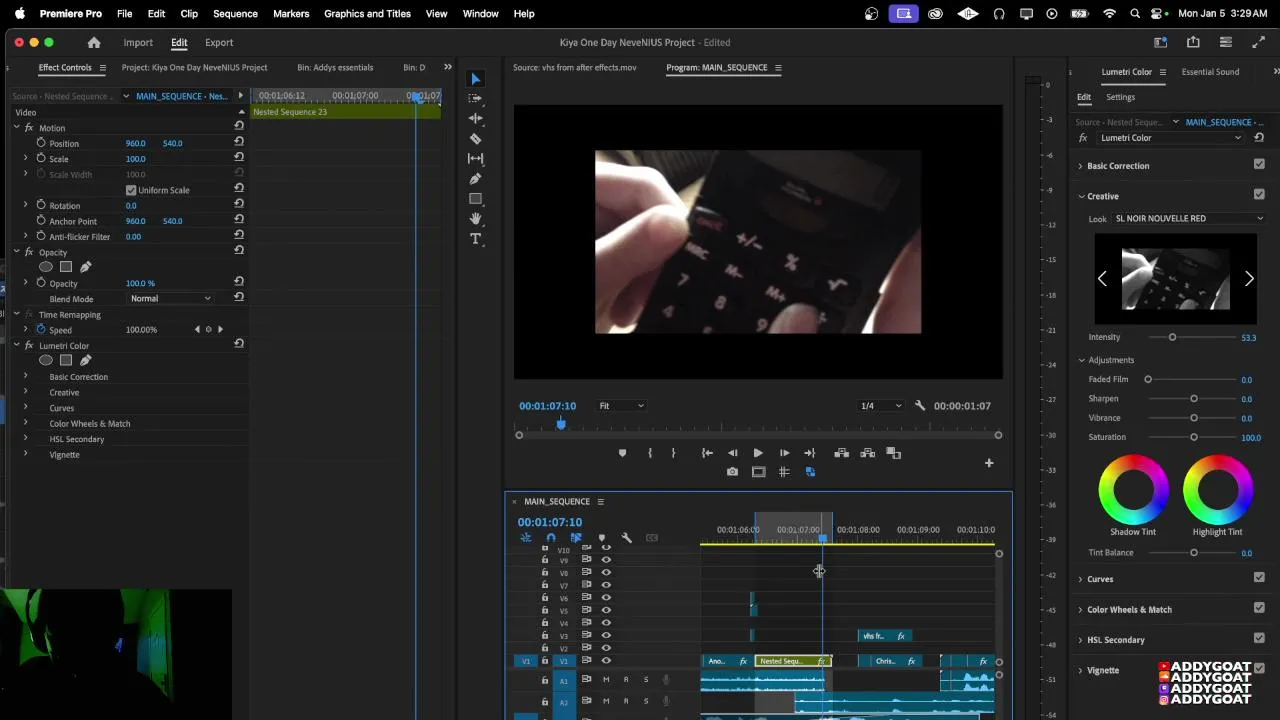Create ellipse mask under Opacity
Viewport: 1280px width, 720px height.
[46, 267]
